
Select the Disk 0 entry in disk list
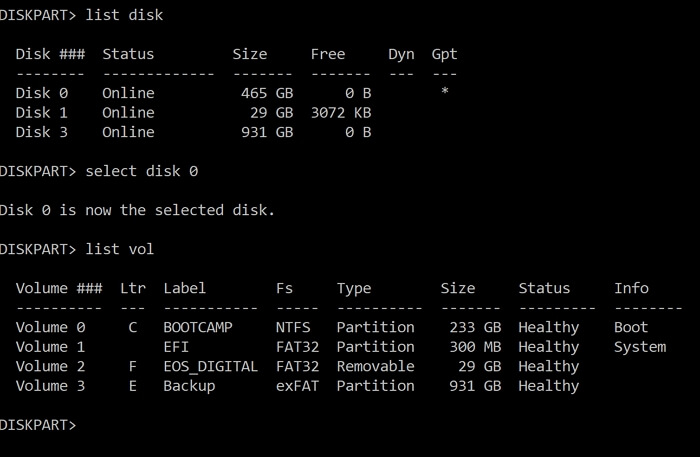[41, 93]
